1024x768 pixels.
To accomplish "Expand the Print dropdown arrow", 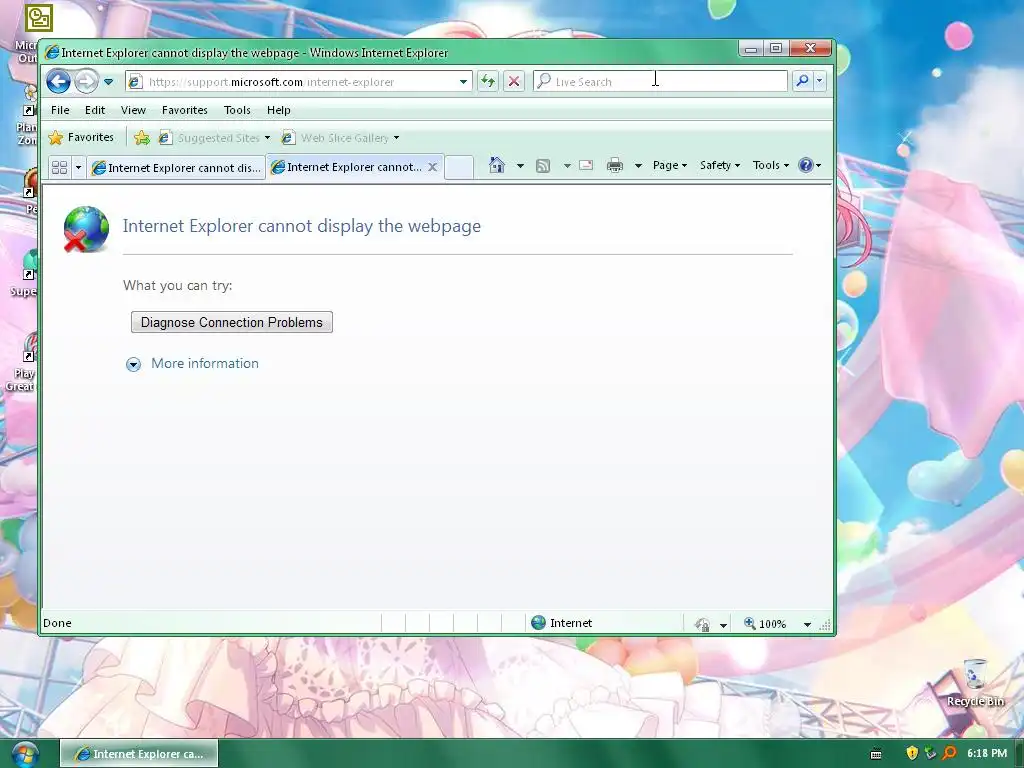I will click(x=638, y=166).
